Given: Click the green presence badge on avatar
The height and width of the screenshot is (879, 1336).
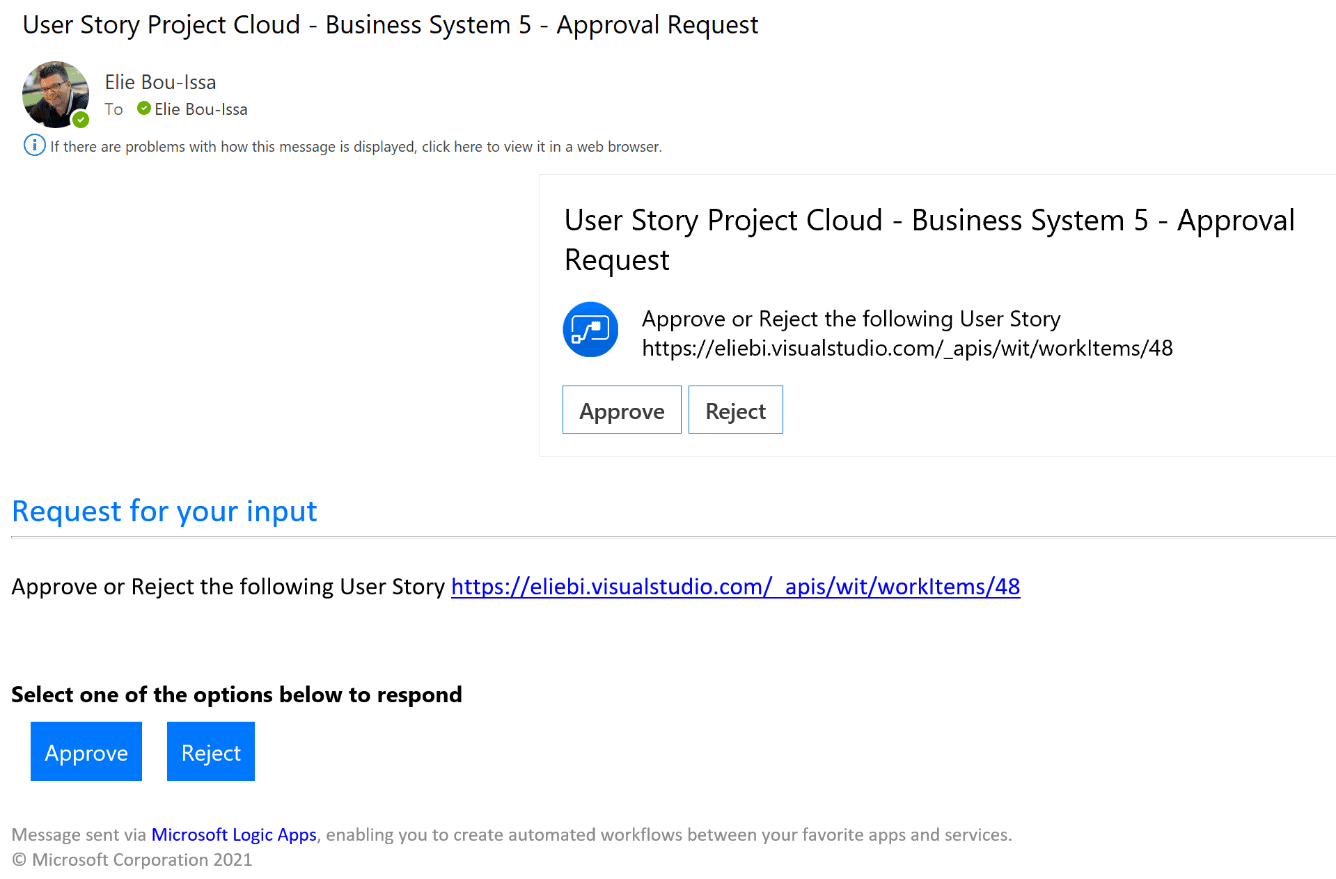Looking at the screenshot, I should point(80,120).
